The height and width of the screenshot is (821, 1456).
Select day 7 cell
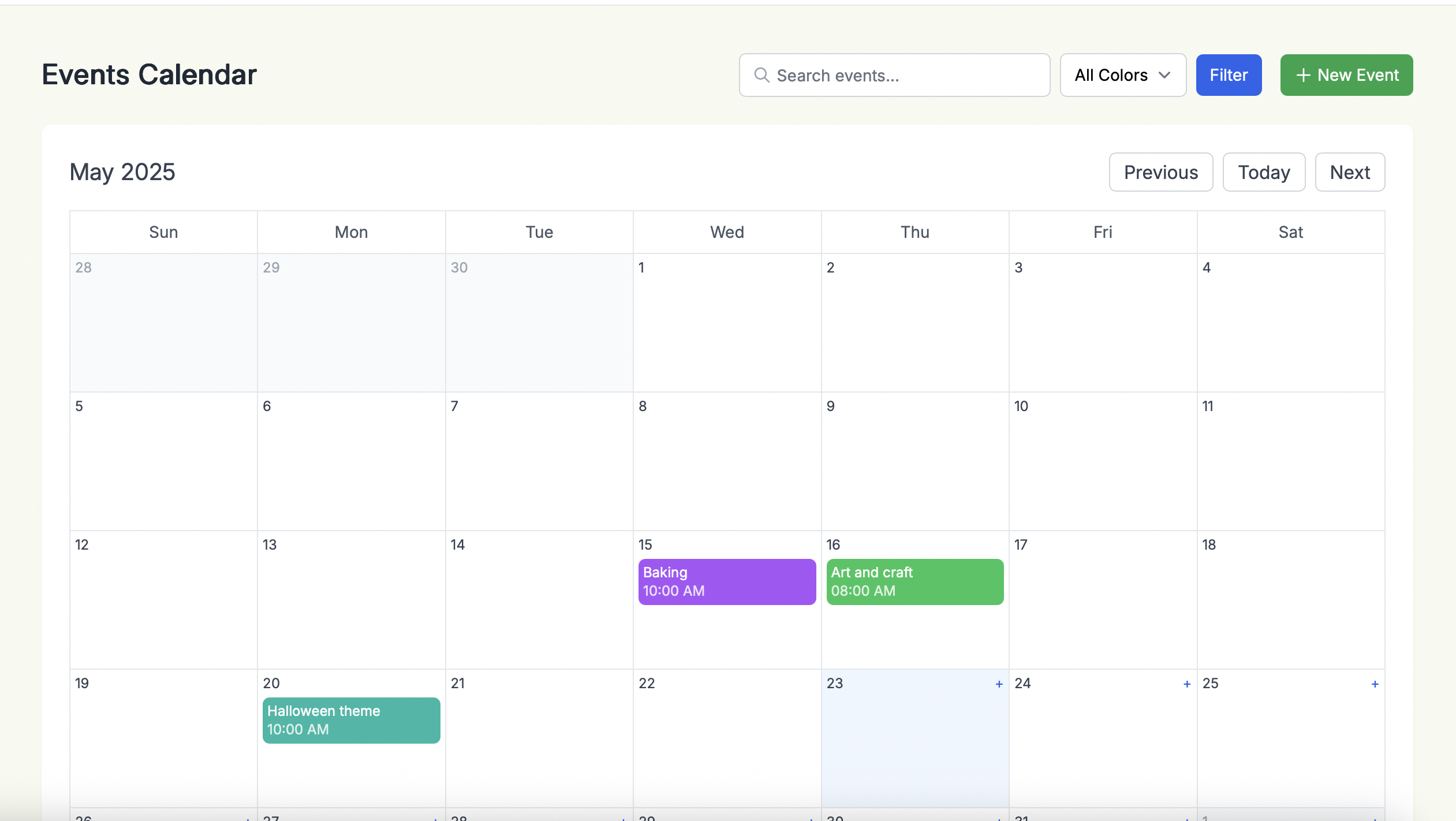pos(539,461)
